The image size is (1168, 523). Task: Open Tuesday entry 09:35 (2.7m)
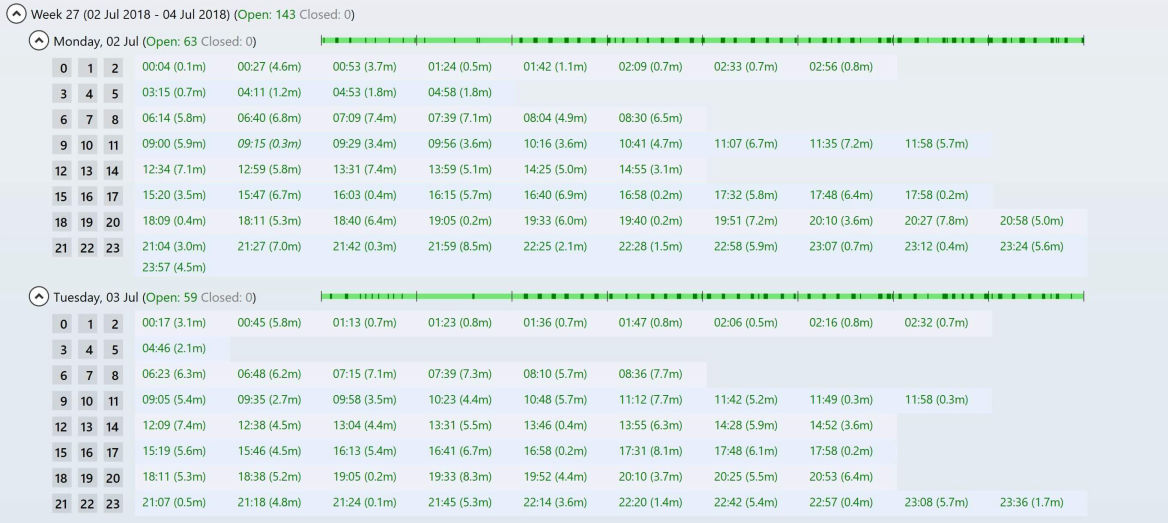point(270,400)
